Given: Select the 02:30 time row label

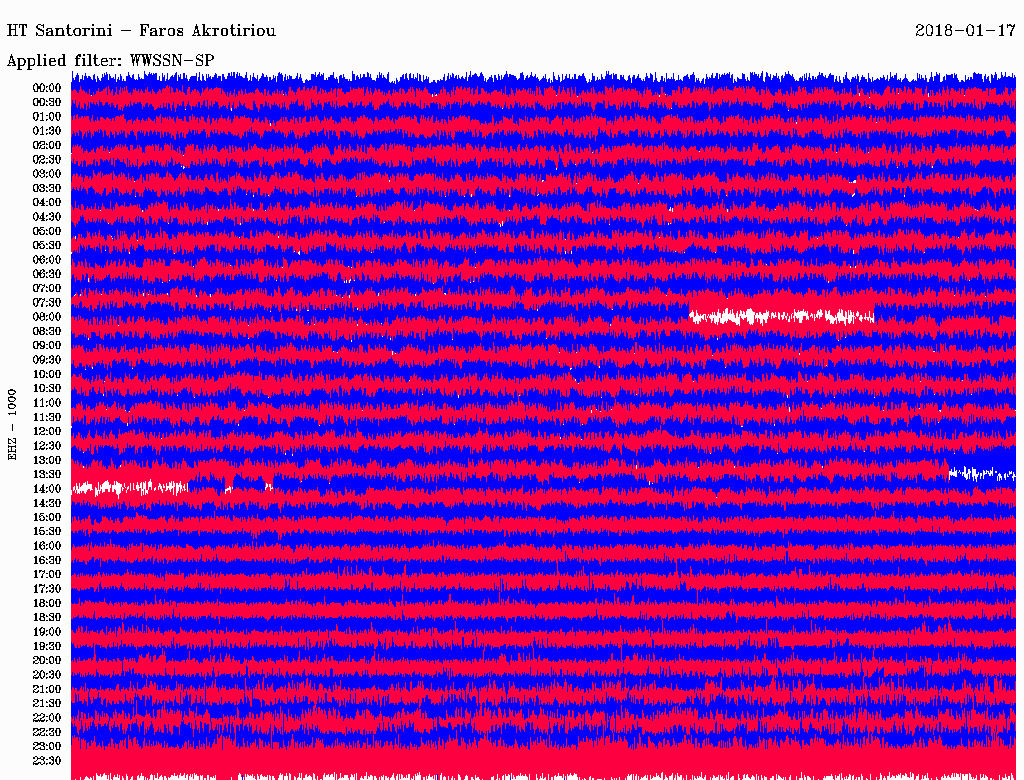Looking at the screenshot, I should [x=47, y=160].
